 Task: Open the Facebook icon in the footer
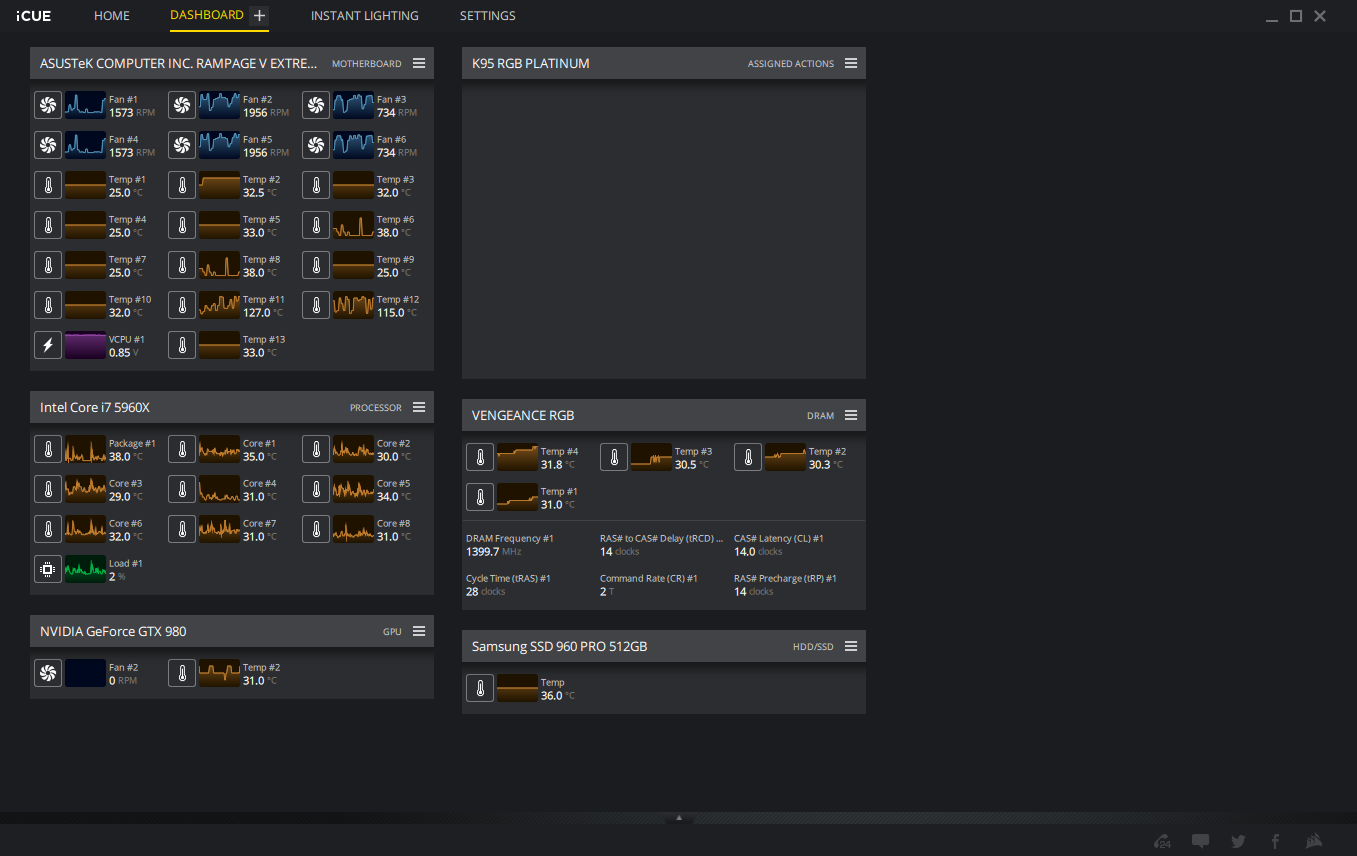point(1276,841)
